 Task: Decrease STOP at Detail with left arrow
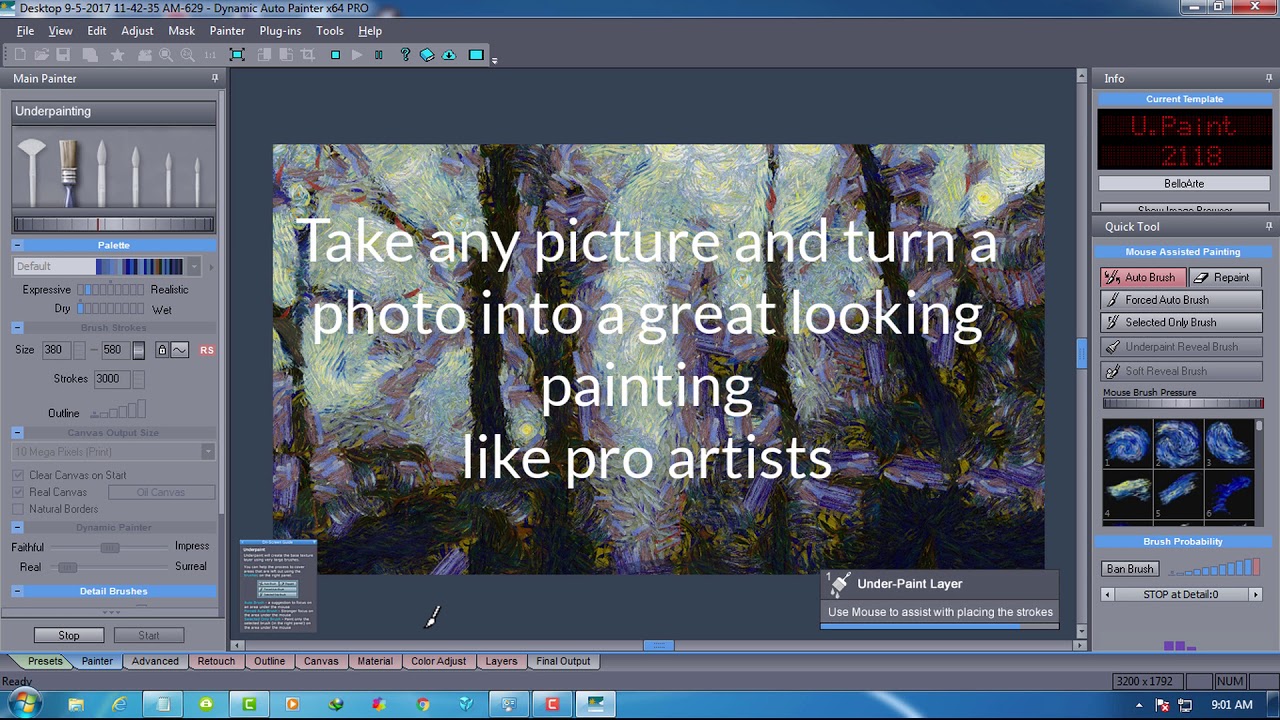pos(1107,595)
